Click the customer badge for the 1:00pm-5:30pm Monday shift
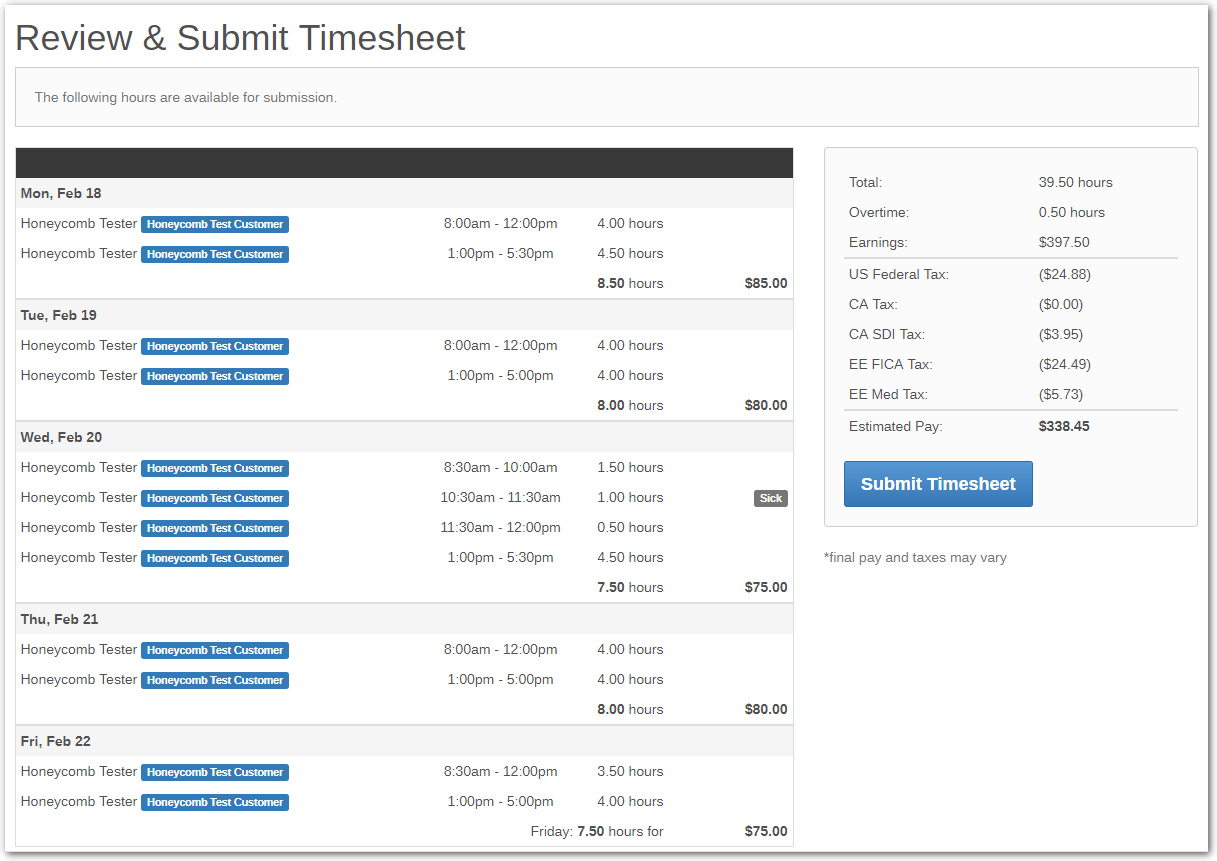Image resolution: width=1217 pixels, height=861 pixels. [x=214, y=254]
